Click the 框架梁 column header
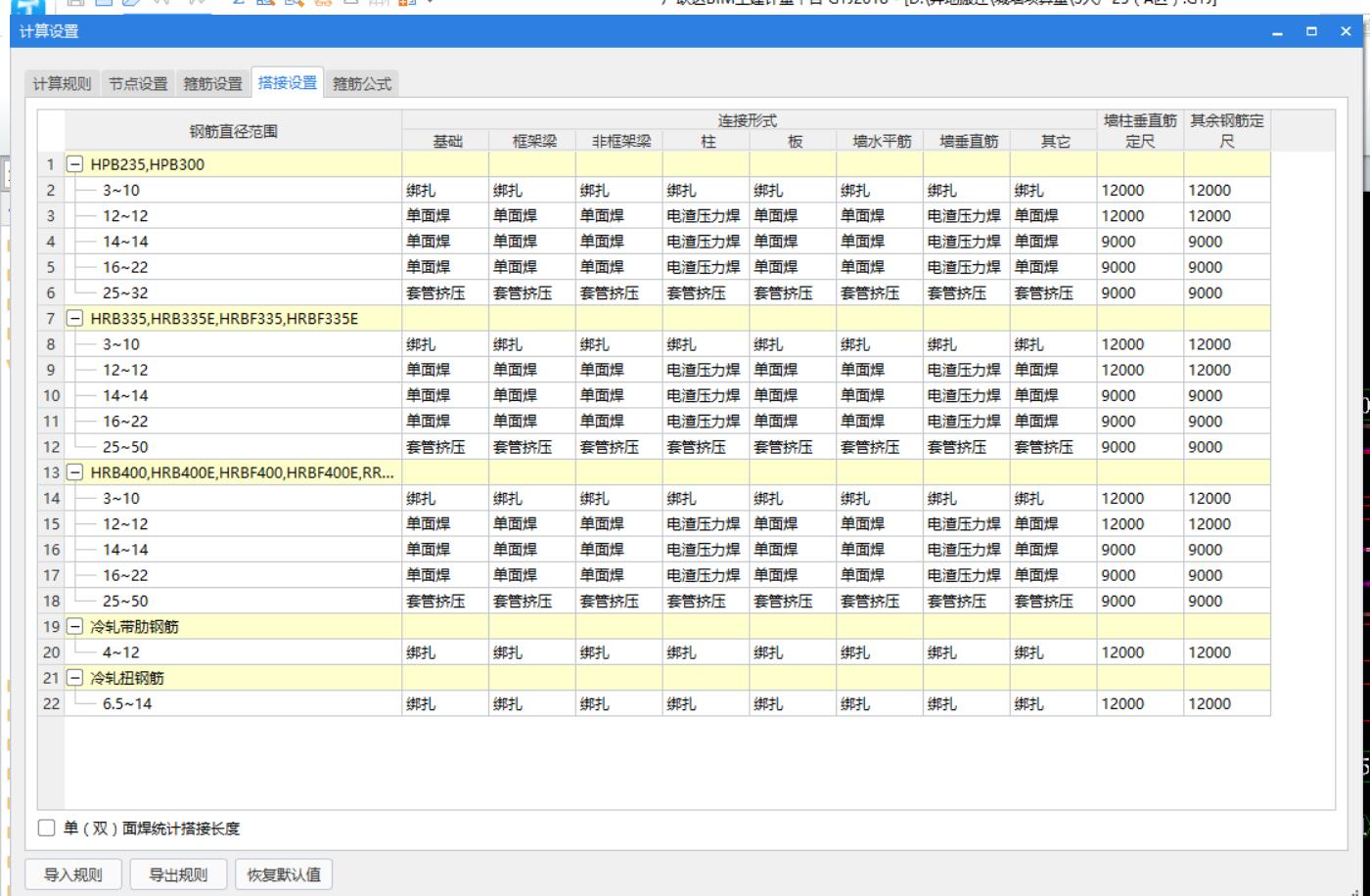 532,141
